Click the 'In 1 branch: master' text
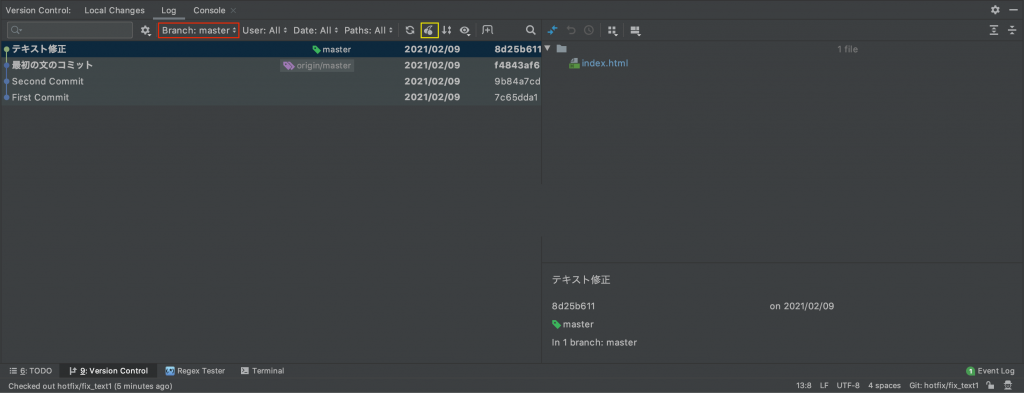 pos(594,342)
